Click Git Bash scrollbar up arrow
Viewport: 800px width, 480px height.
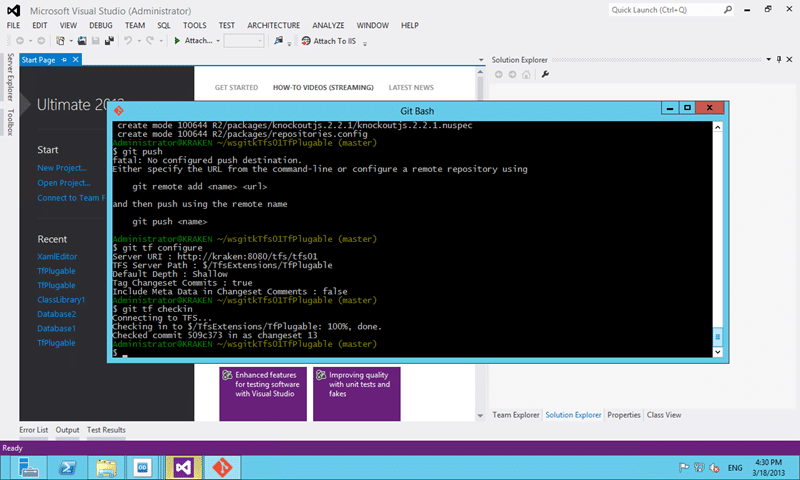click(x=717, y=127)
